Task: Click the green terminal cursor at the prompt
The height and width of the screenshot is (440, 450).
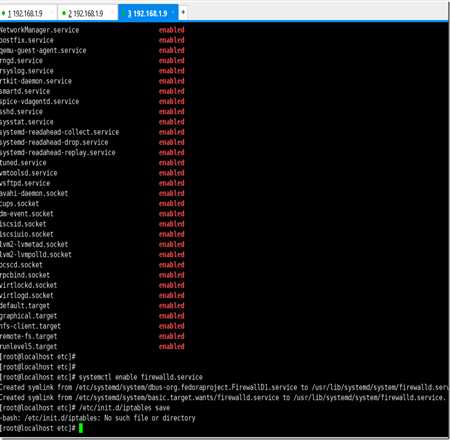Action: pos(80,428)
